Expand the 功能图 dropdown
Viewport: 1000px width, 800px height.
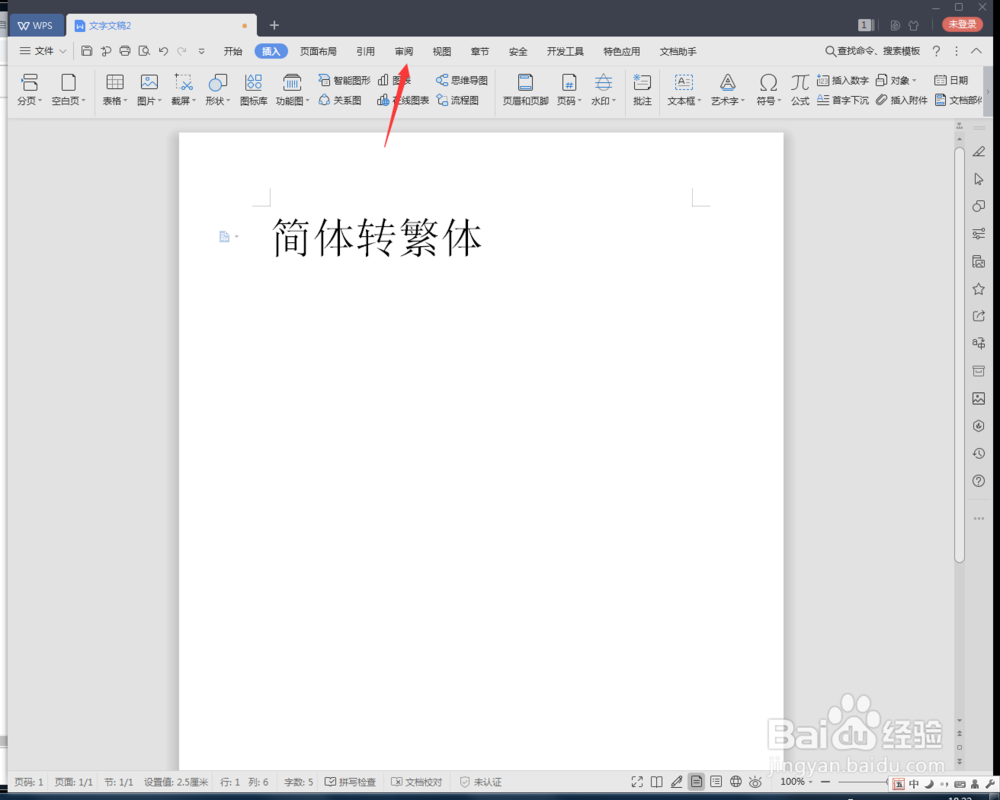pos(307,101)
